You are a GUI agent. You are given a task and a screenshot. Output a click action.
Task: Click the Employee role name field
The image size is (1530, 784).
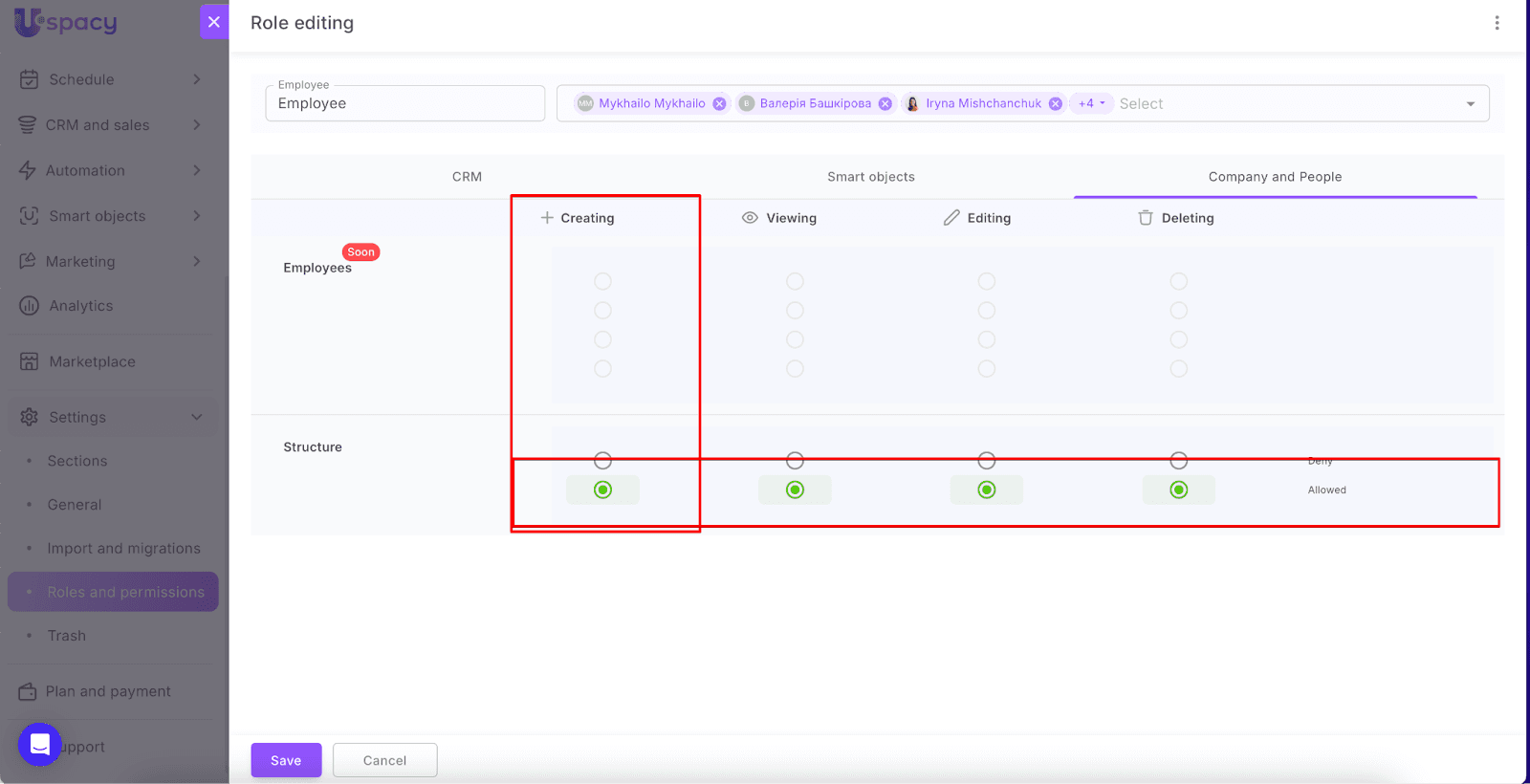click(404, 104)
